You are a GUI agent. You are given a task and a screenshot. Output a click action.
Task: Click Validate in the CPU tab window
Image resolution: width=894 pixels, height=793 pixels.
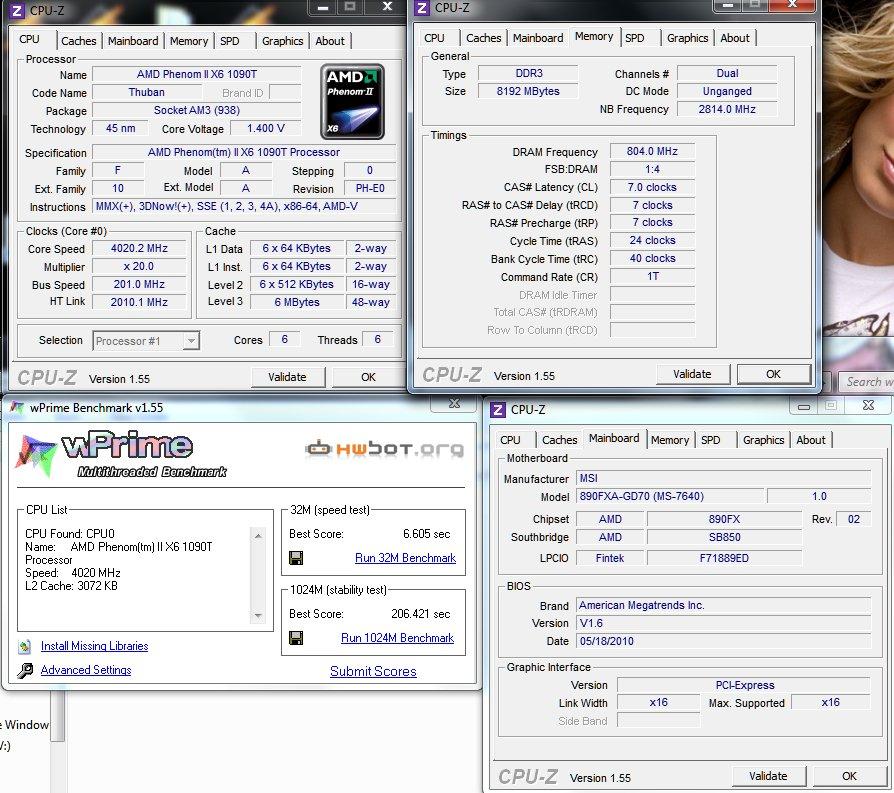[287, 377]
